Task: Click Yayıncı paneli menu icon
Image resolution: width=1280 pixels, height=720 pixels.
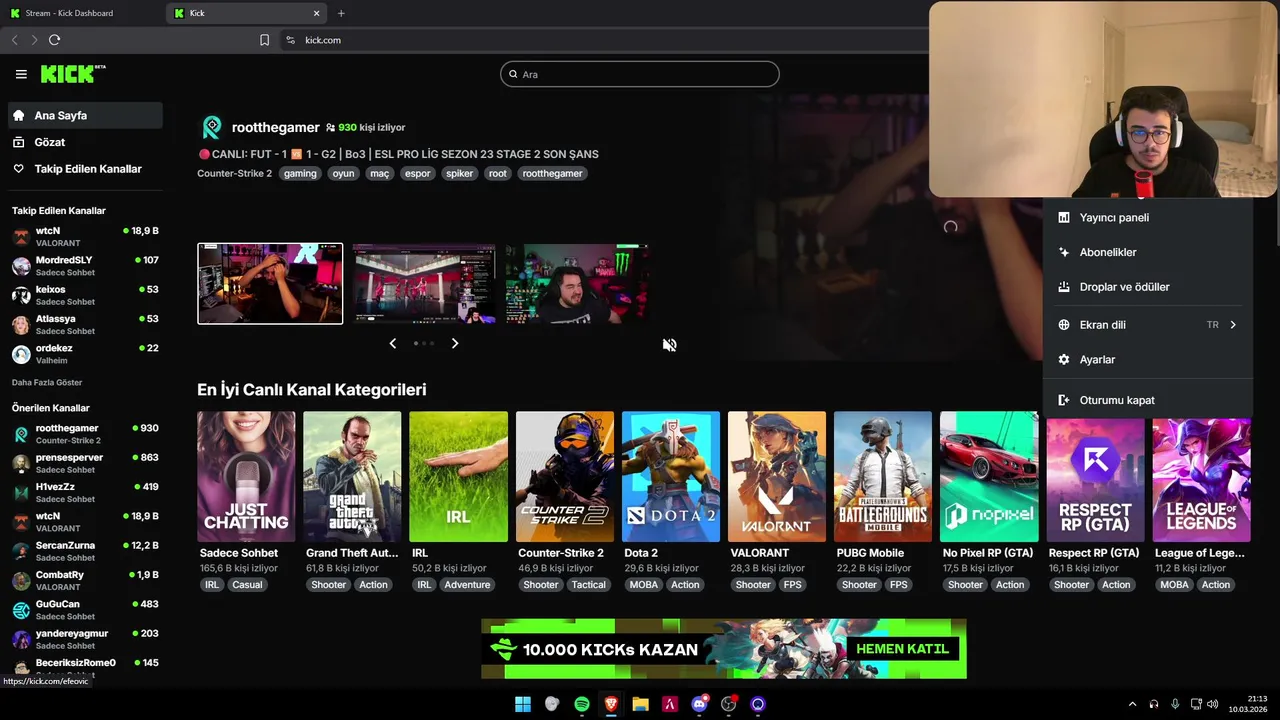Action: (1064, 217)
